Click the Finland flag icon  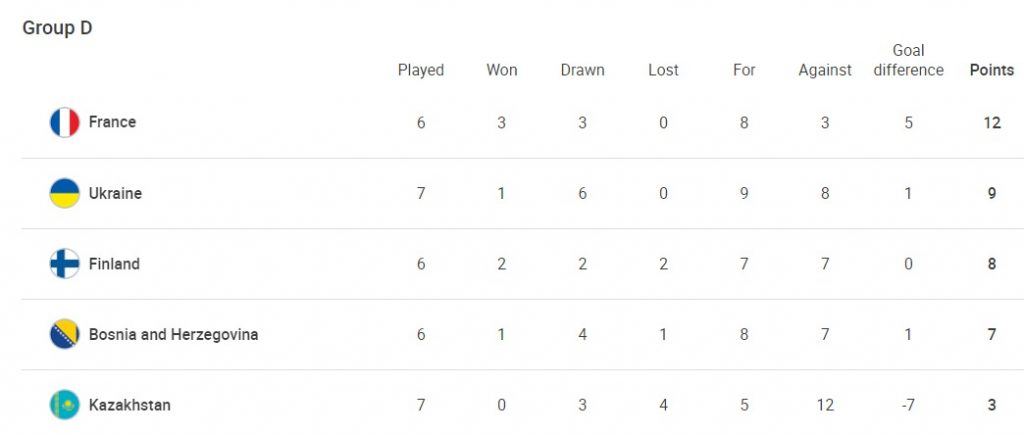(65, 264)
